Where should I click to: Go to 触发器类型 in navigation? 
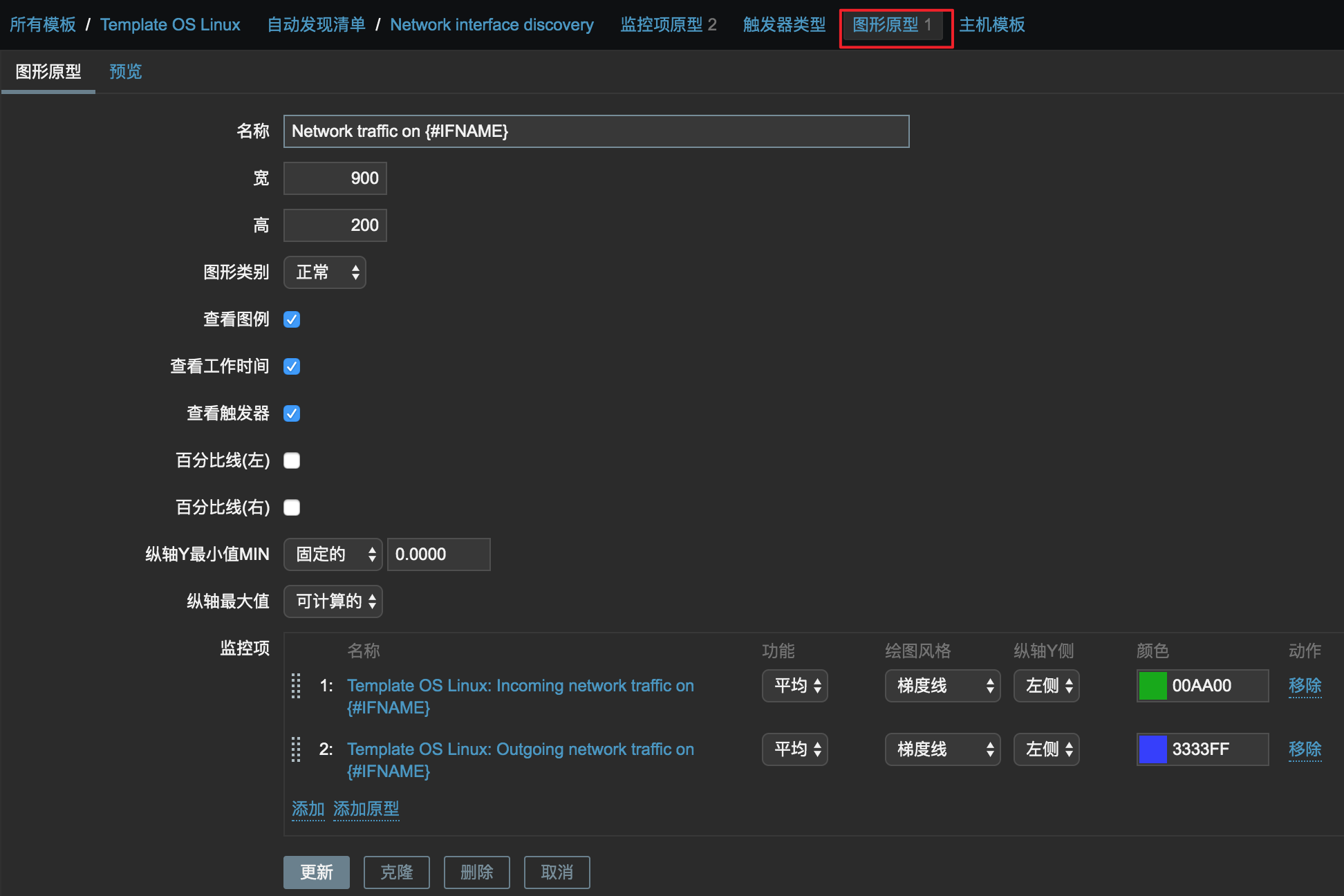[784, 25]
